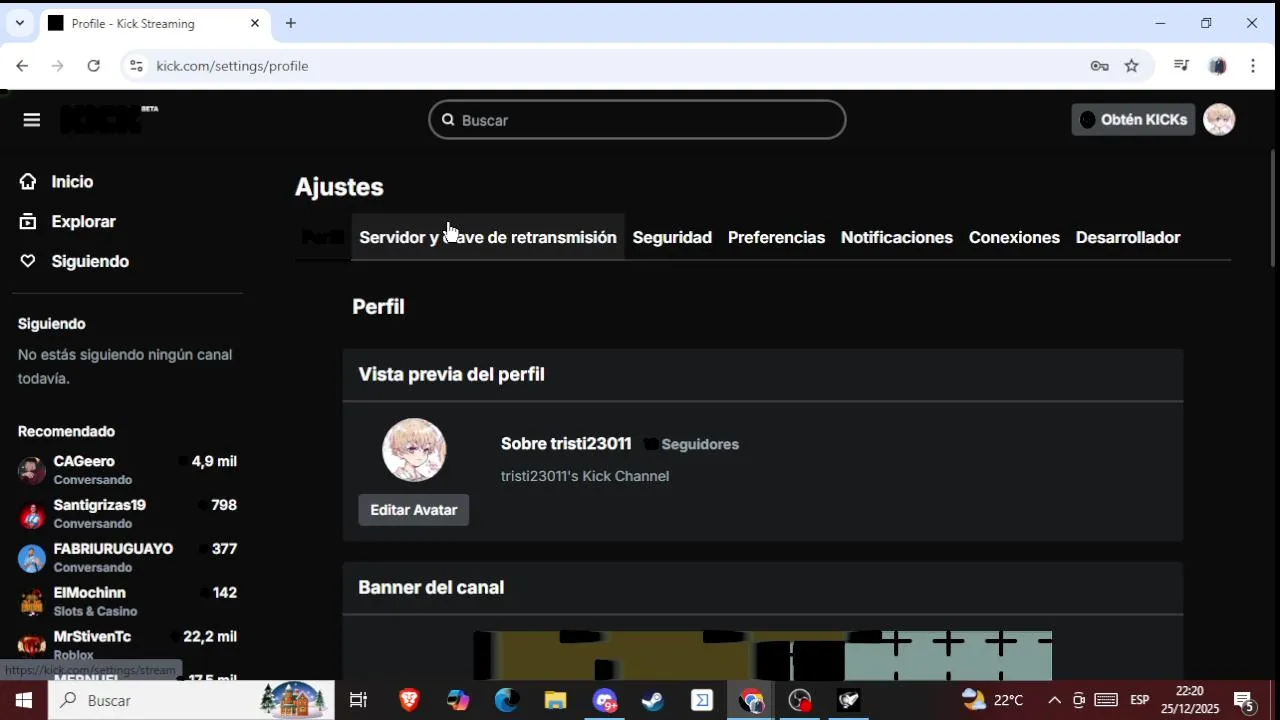1280x720 pixels.
Task: Open the Windows notification center icon
Action: coord(1244,700)
